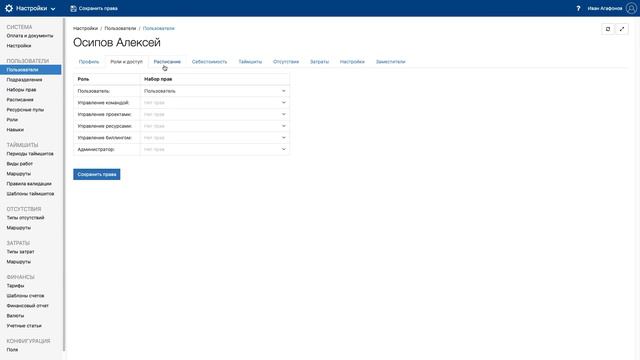Open 'Оплата и документы' in sidebar
The image size is (640, 360).
pos(30,36)
